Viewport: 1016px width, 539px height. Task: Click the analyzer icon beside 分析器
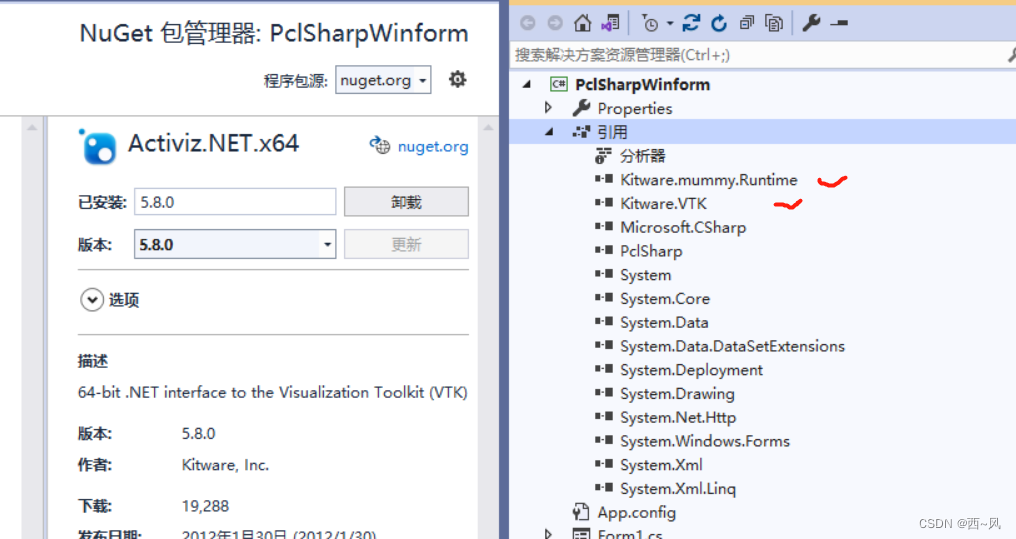pyautogui.click(x=603, y=155)
